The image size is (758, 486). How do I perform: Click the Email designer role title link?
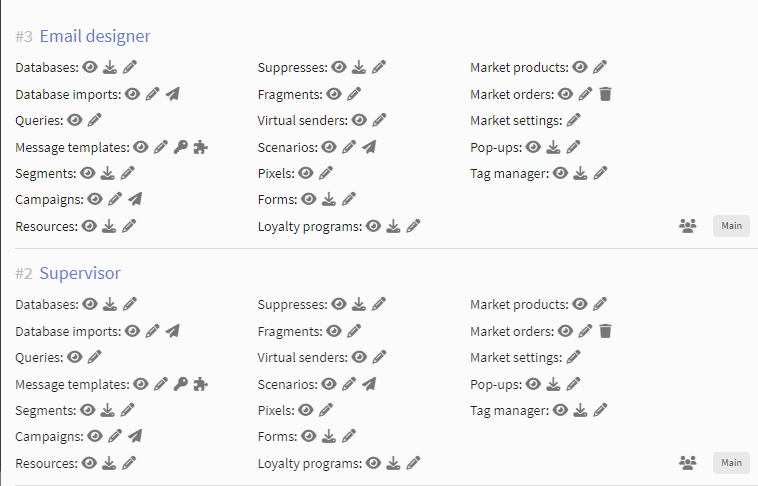click(x=95, y=36)
